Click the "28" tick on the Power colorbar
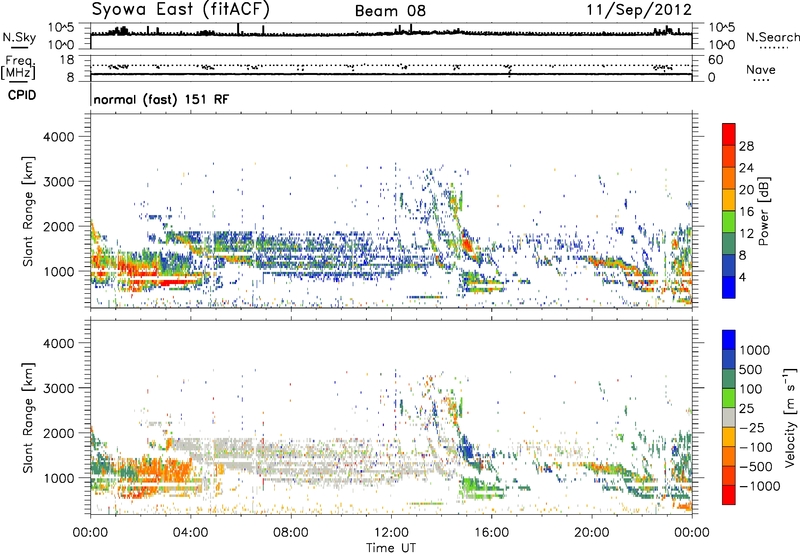 tap(746, 146)
